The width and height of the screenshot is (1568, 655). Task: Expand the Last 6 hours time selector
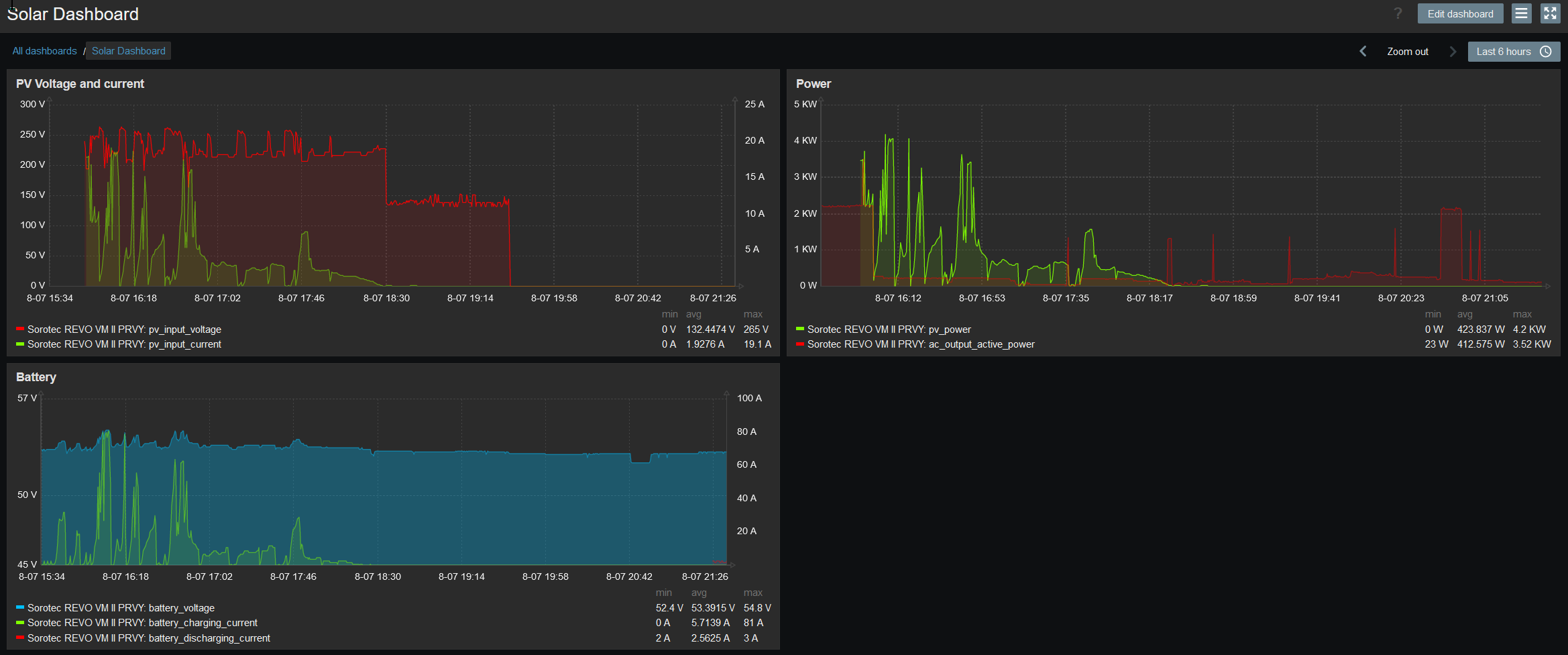pos(1504,52)
